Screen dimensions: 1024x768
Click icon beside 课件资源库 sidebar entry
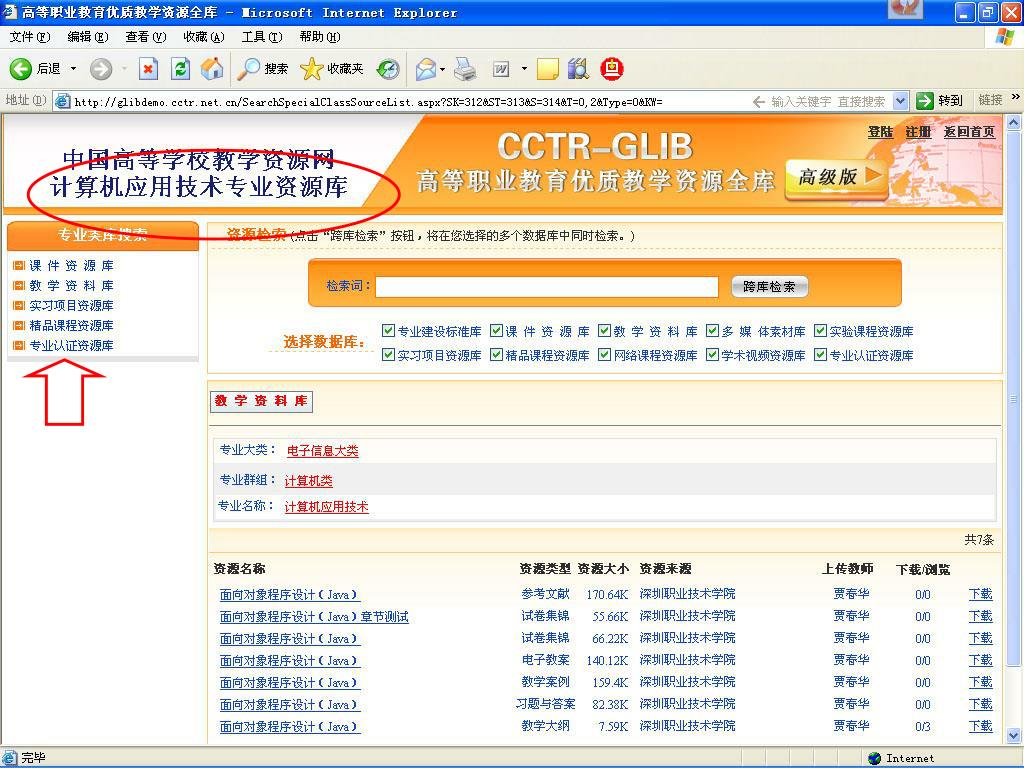pyautogui.click(x=19, y=265)
